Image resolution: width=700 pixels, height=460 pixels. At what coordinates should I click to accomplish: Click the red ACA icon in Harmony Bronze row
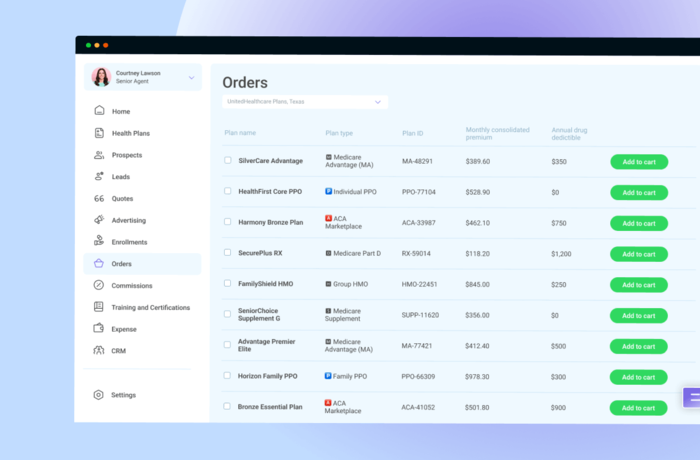(329, 218)
